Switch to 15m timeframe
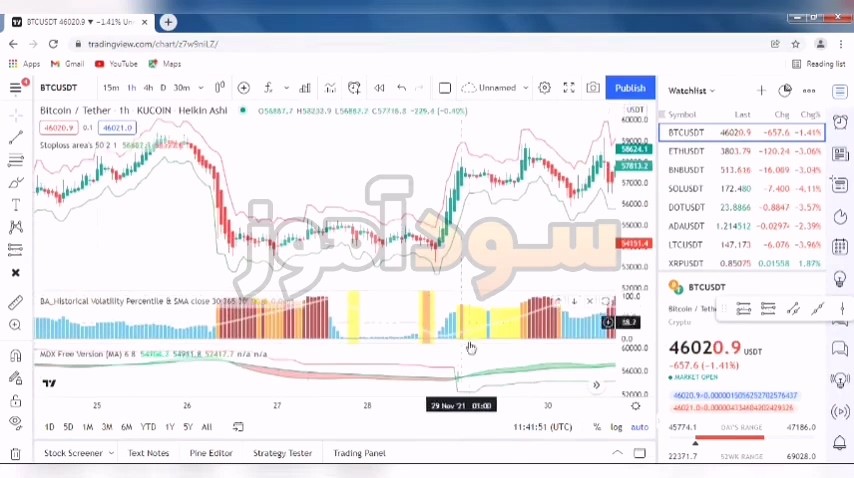Screen dimensions: 854x478 tap(111, 88)
